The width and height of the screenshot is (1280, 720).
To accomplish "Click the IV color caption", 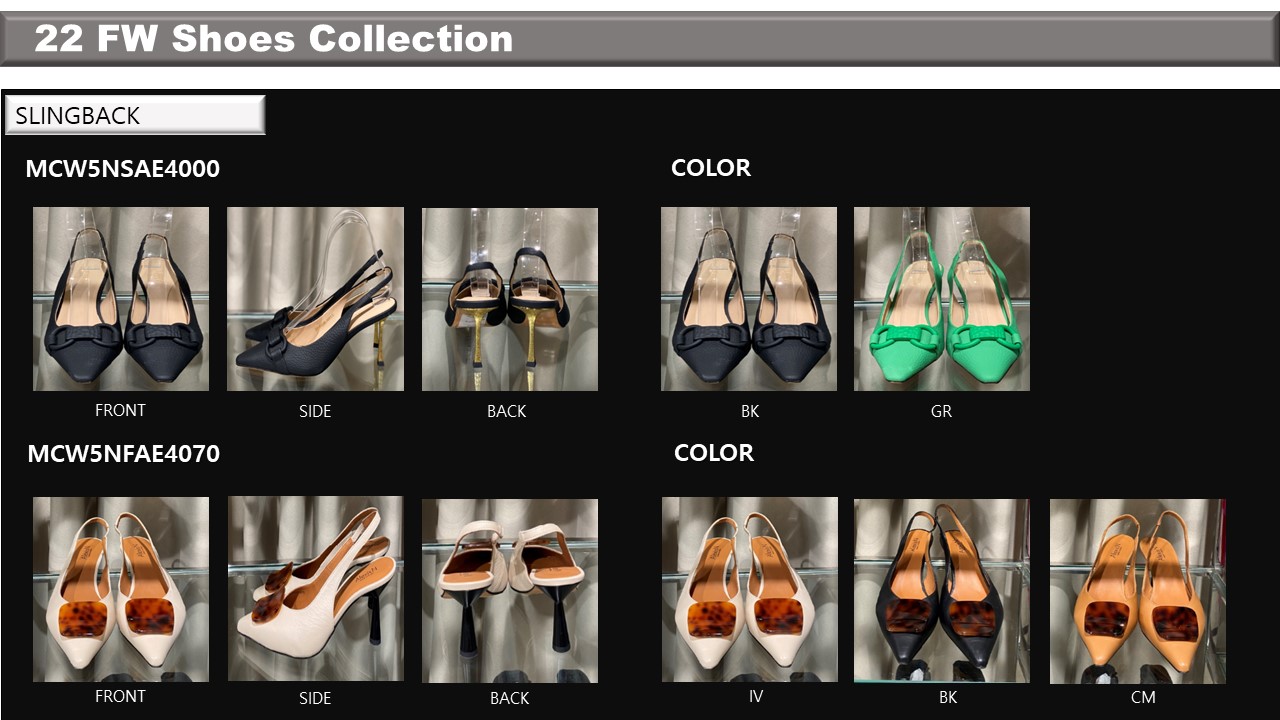I will click(756, 696).
